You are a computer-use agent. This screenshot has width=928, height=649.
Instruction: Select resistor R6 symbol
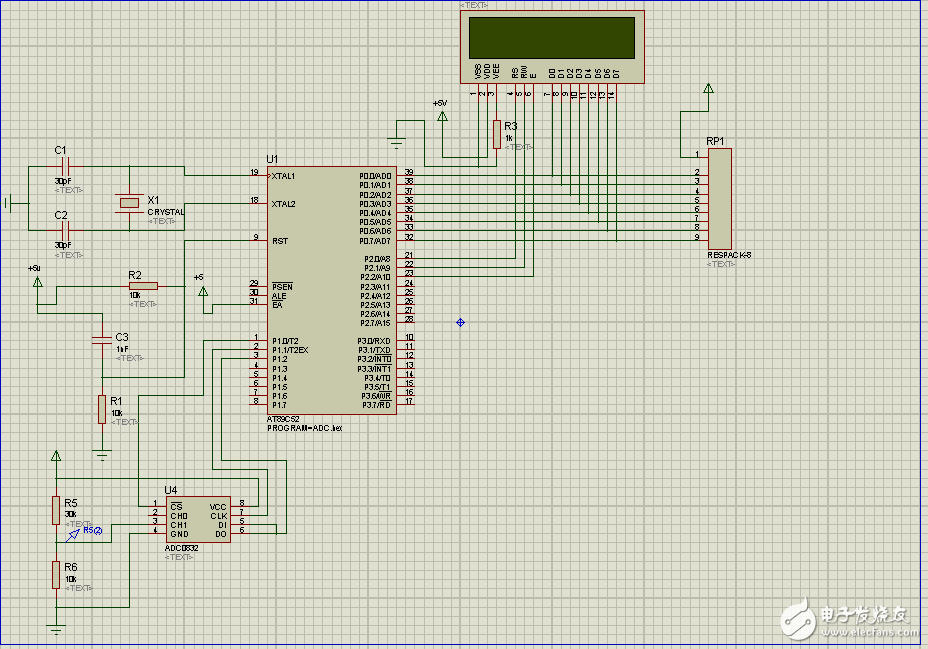click(56, 575)
